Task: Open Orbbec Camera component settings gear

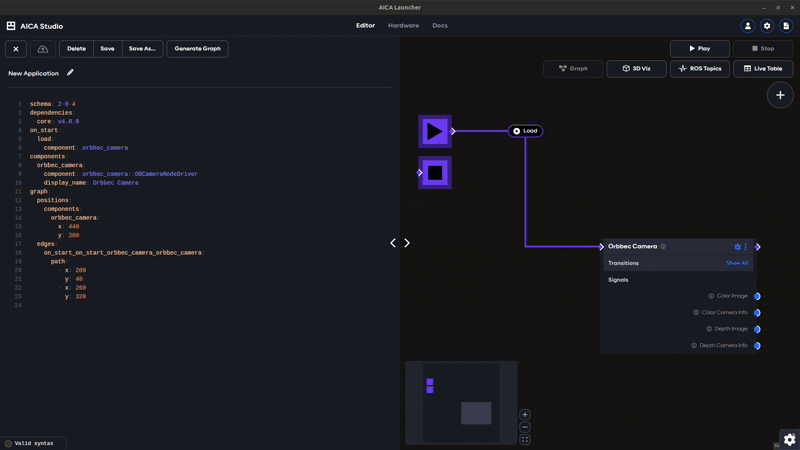Action: (x=737, y=247)
